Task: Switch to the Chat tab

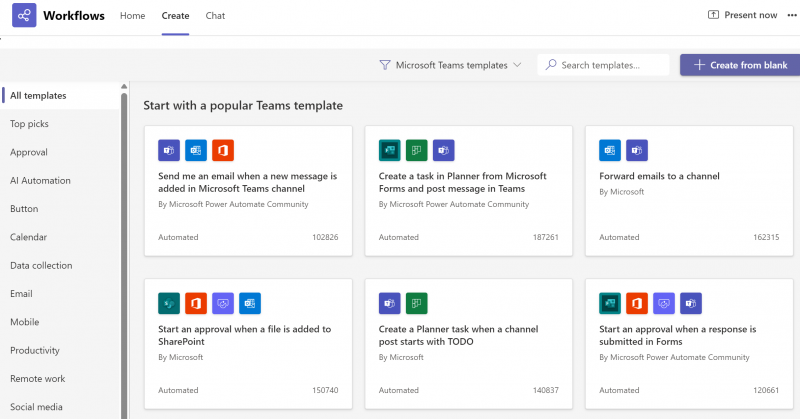Action: [x=215, y=16]
